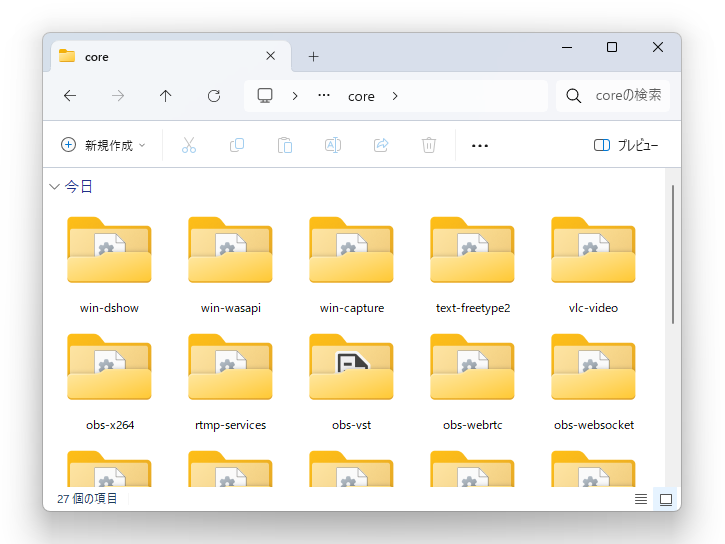The height and width of the screenshot is (544, 725).
Task: Show hidden path segments ellipsis in address bar
Action: pyautogui.click(x=324, y=96)
